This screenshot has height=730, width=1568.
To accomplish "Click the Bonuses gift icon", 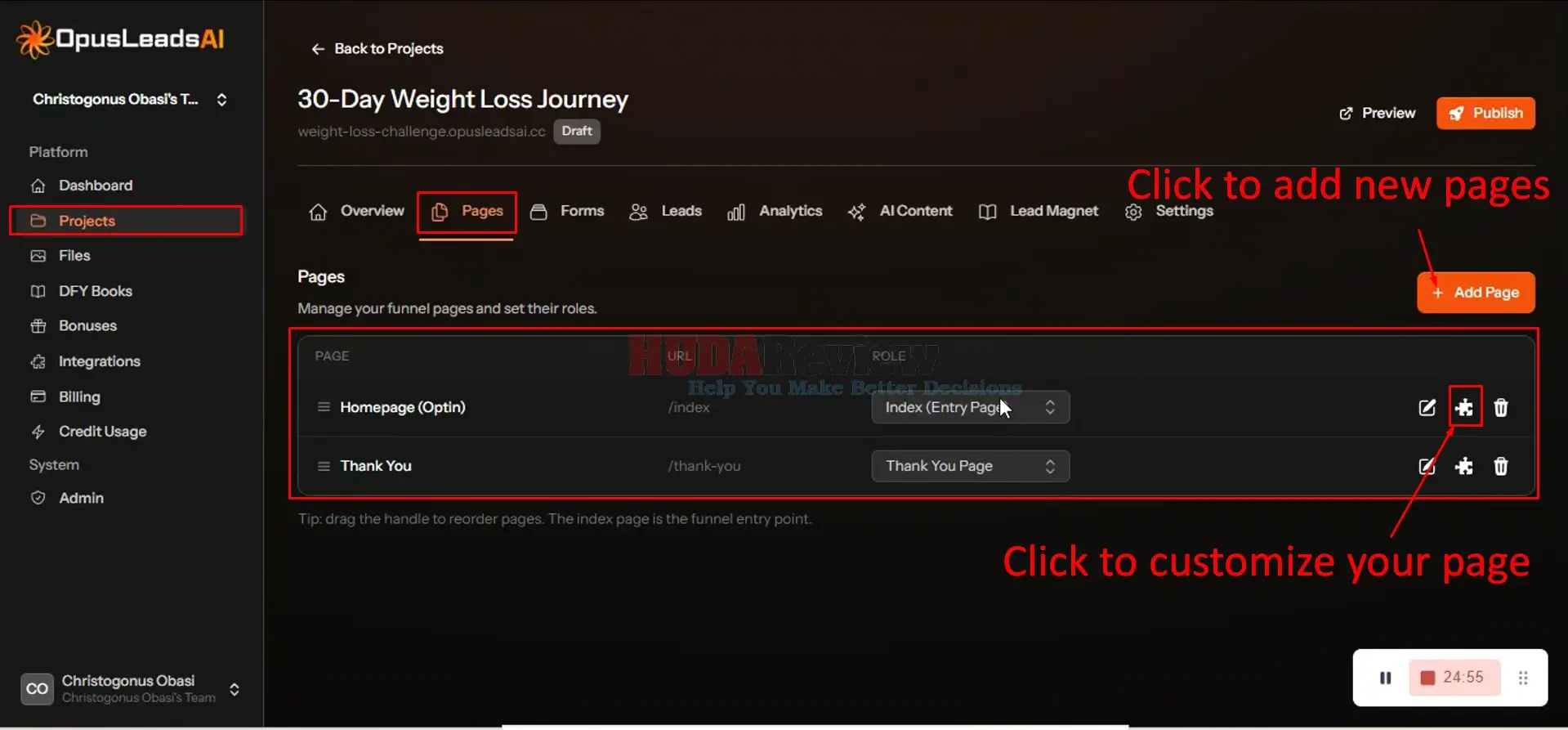I will (38, 326).
